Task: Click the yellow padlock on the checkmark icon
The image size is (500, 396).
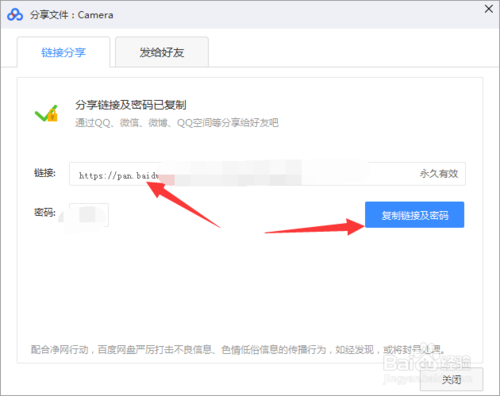Action: coord(53,115)
